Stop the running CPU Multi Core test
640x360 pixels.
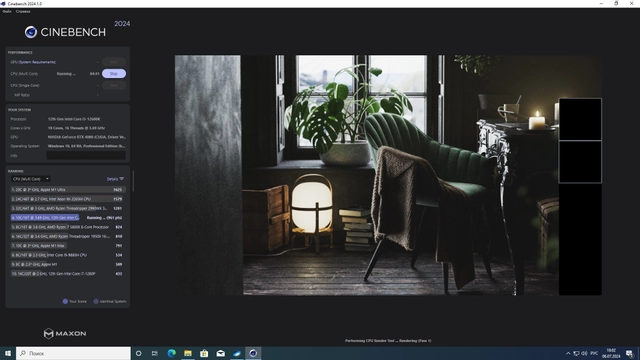pos(114,73)
